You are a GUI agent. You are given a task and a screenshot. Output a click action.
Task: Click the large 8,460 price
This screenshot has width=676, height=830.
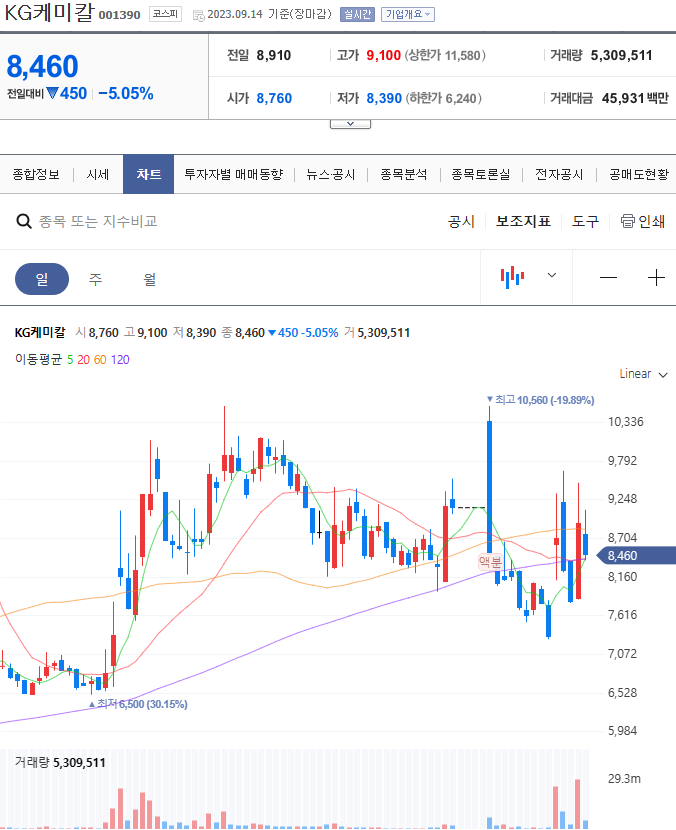[x=42, y=67]
